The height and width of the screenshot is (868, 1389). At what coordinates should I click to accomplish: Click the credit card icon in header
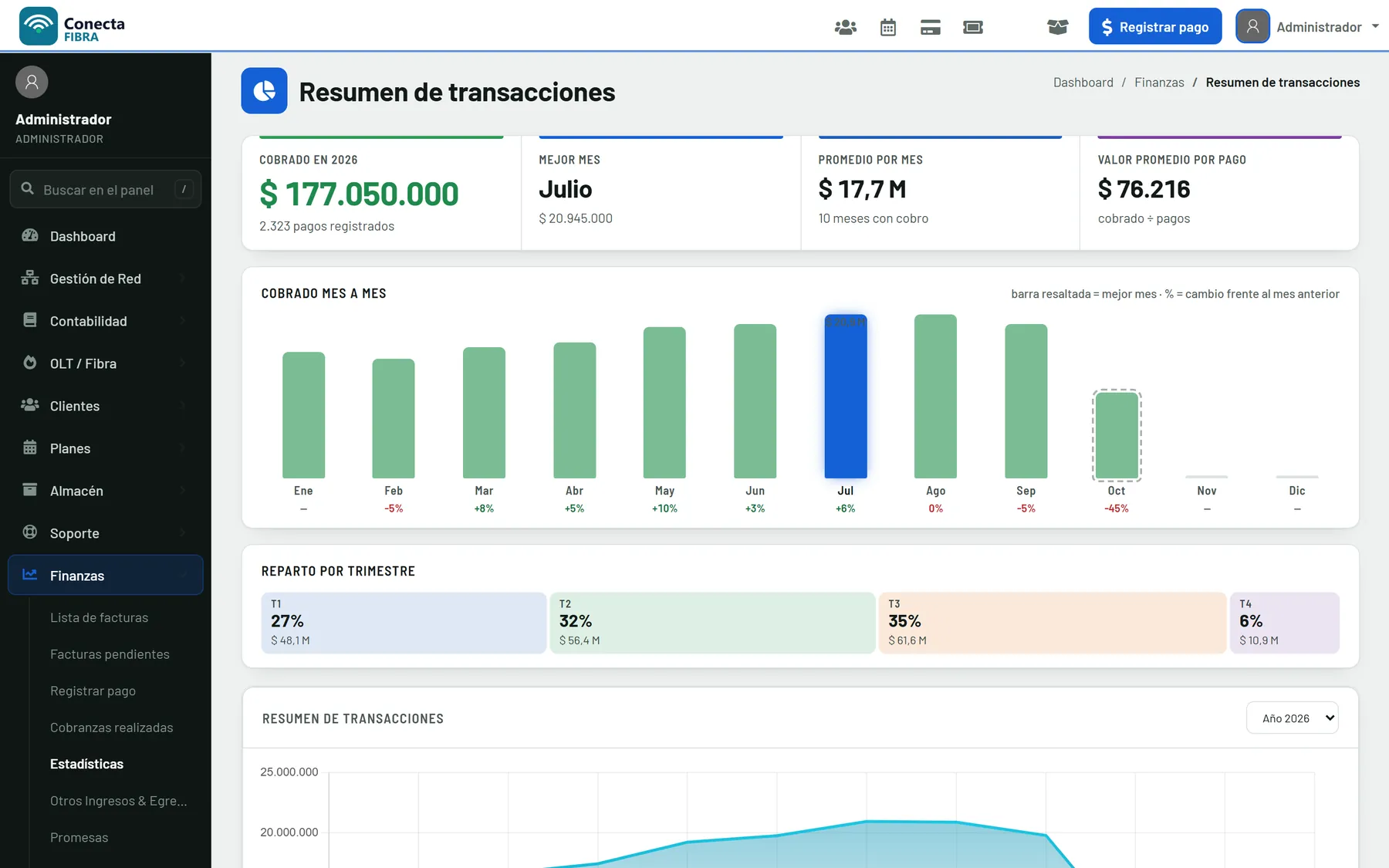pyautogui.click(x=931, y=27)
